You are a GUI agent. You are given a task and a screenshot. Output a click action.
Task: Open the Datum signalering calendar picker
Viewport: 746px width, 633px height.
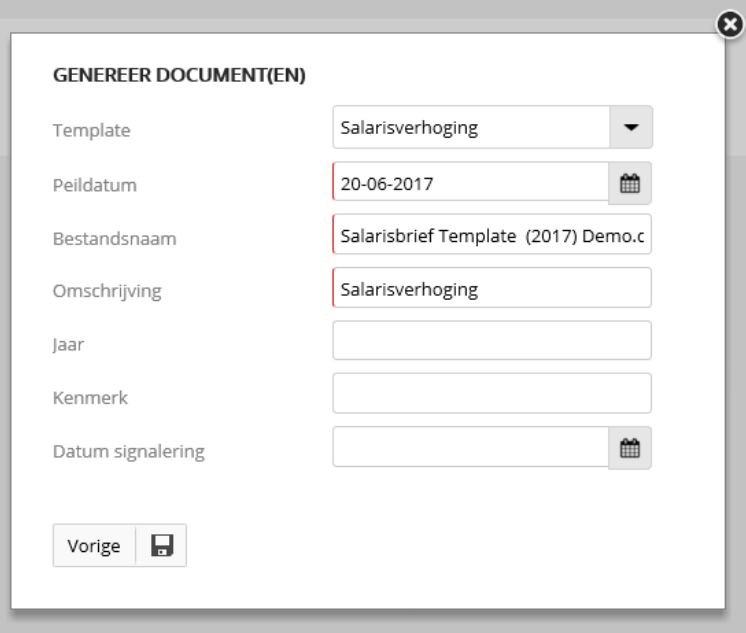pyautogui.click(x=630, y=448)
